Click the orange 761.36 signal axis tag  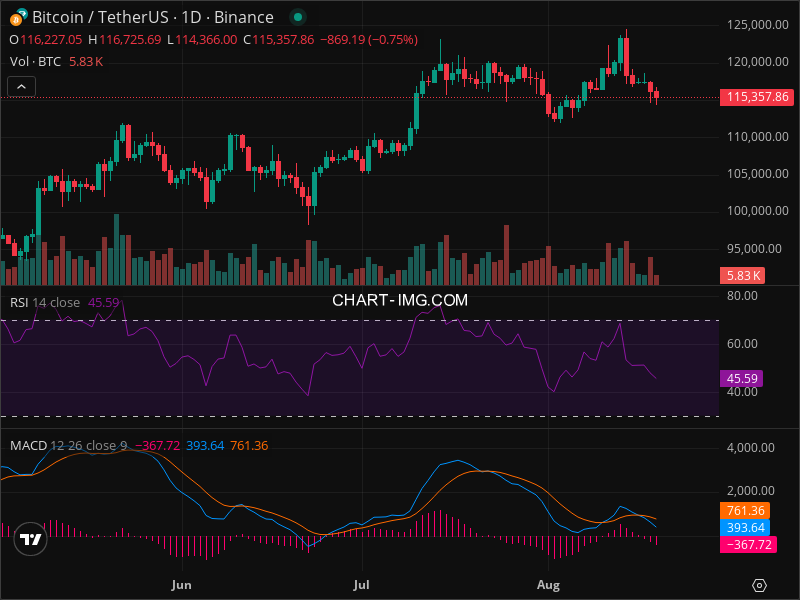coord(745,511)
